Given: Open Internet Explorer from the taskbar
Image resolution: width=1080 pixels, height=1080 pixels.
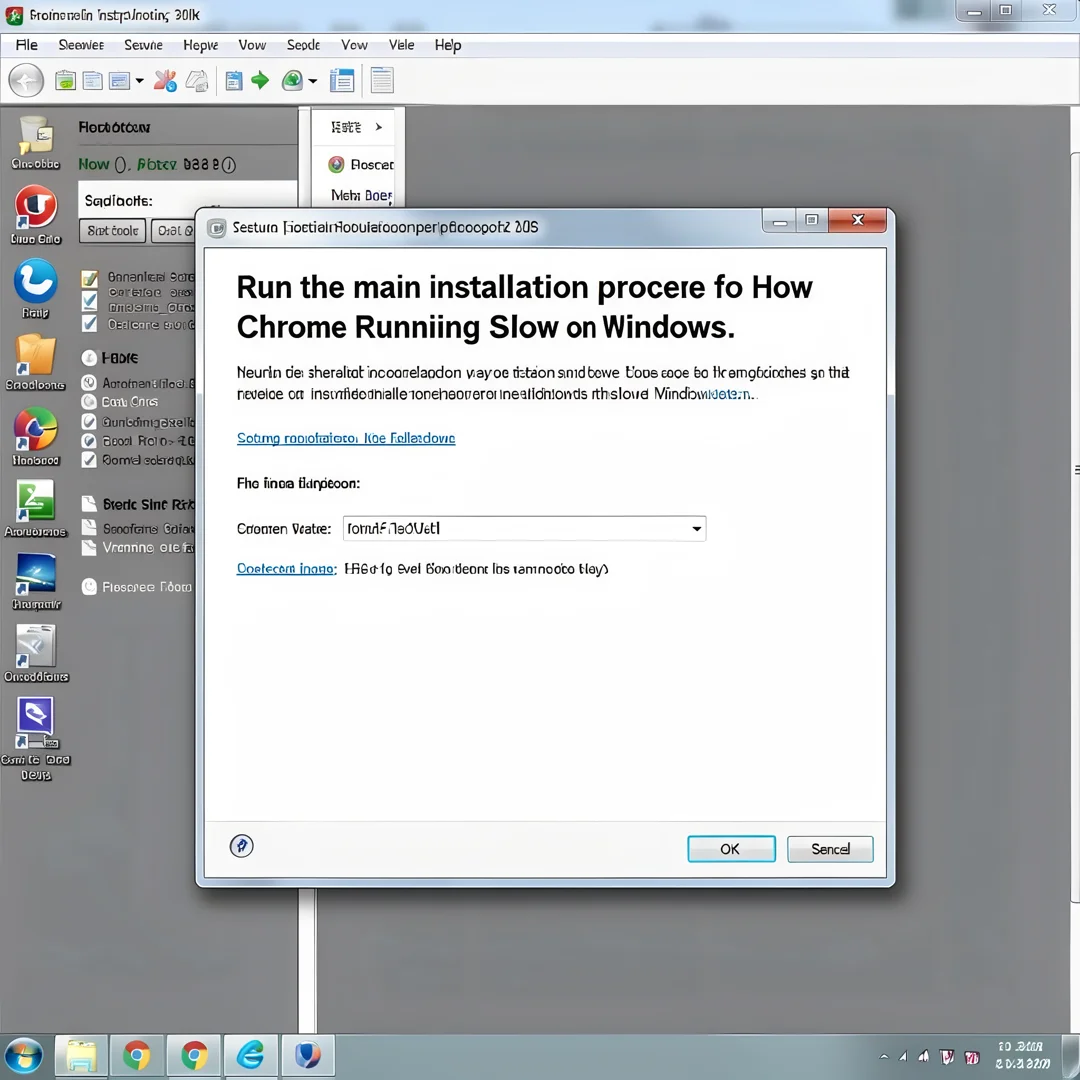Looking at the screenshot, I should [250, 1055].
